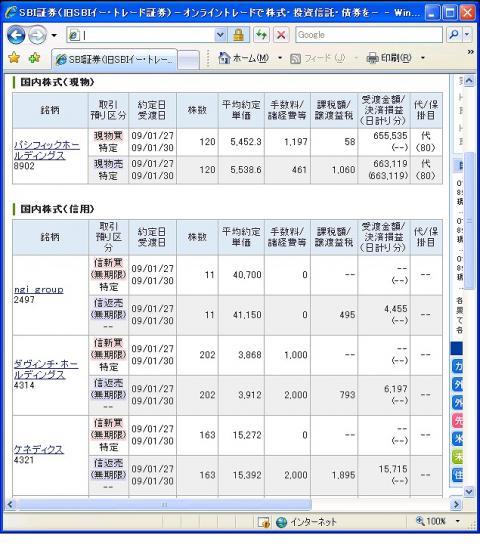Click the browser Back arrow button
Viewport: 480px width, 560px height.
[16, 35]
